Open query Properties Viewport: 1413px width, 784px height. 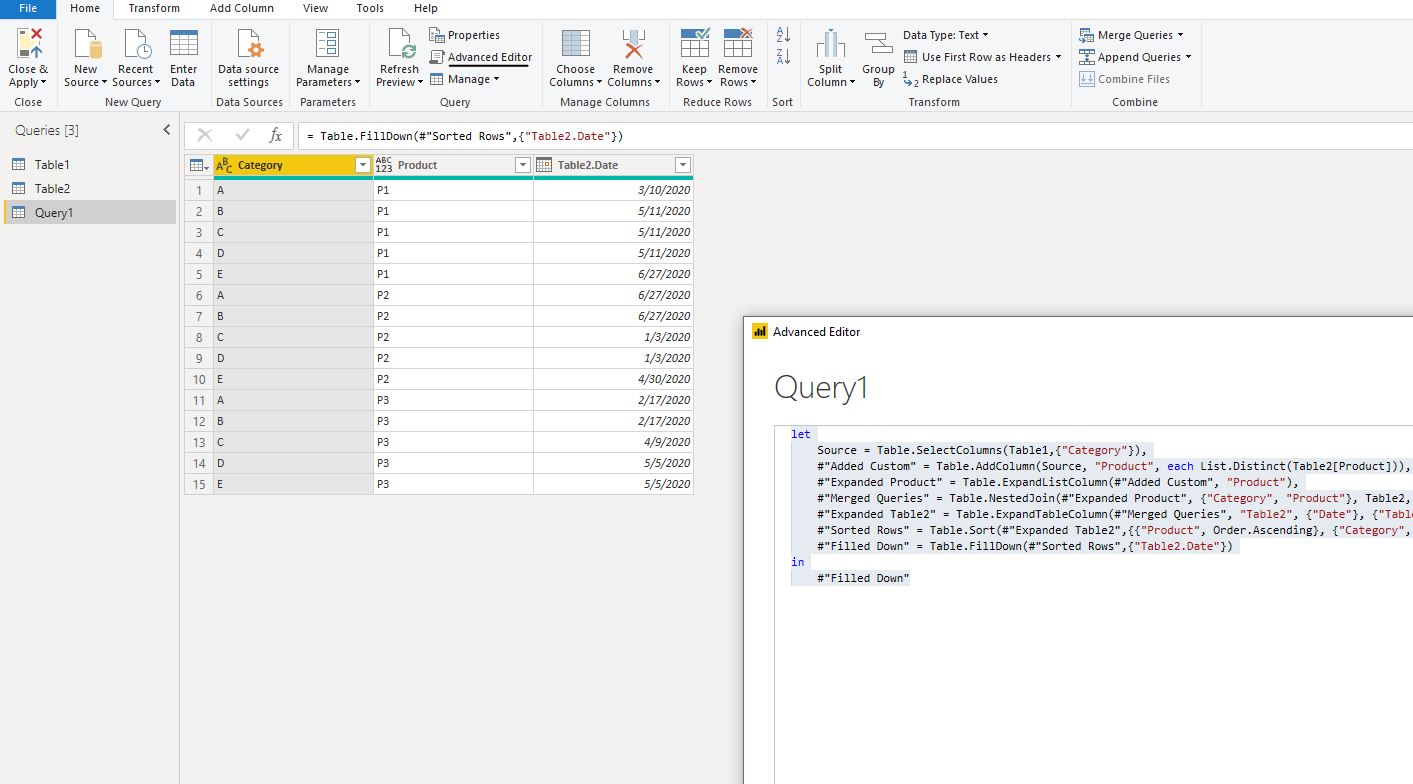tap(465, 35)
